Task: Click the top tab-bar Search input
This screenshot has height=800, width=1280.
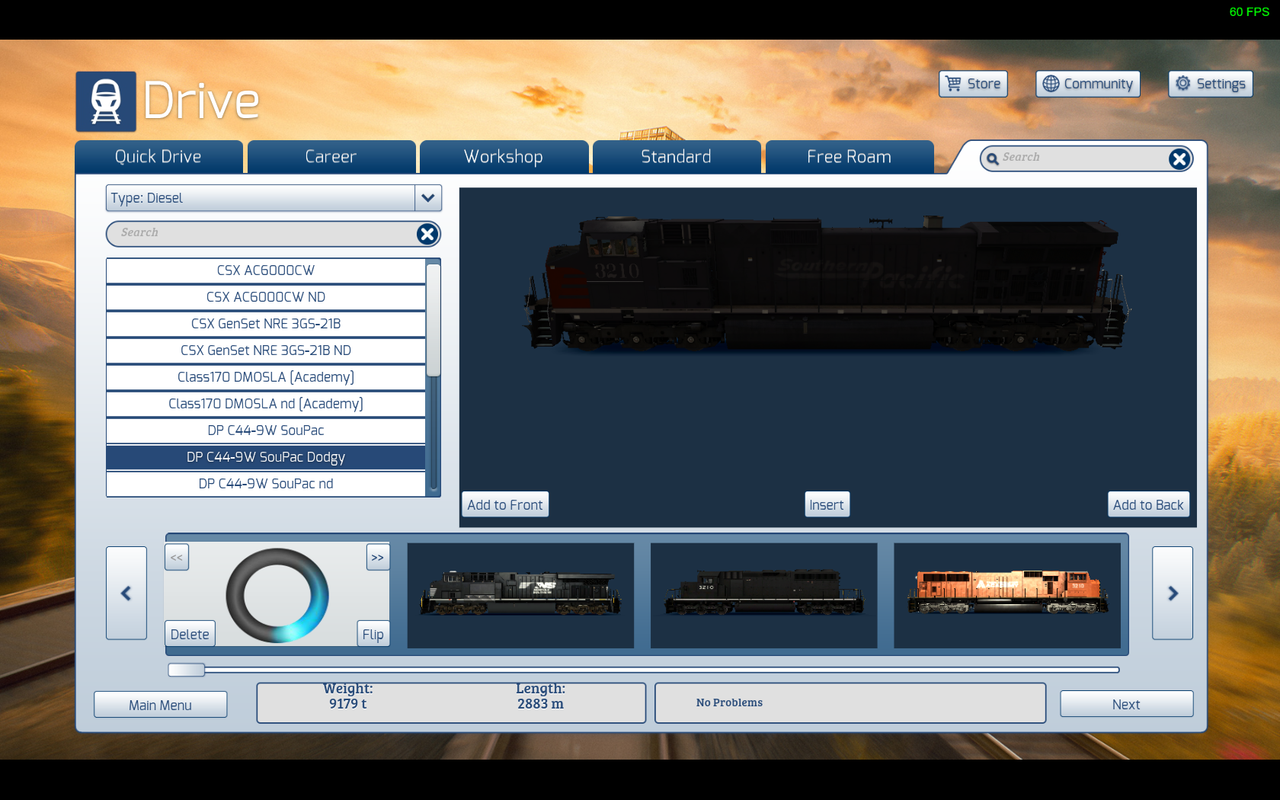Action: [x=1085, y=158]
